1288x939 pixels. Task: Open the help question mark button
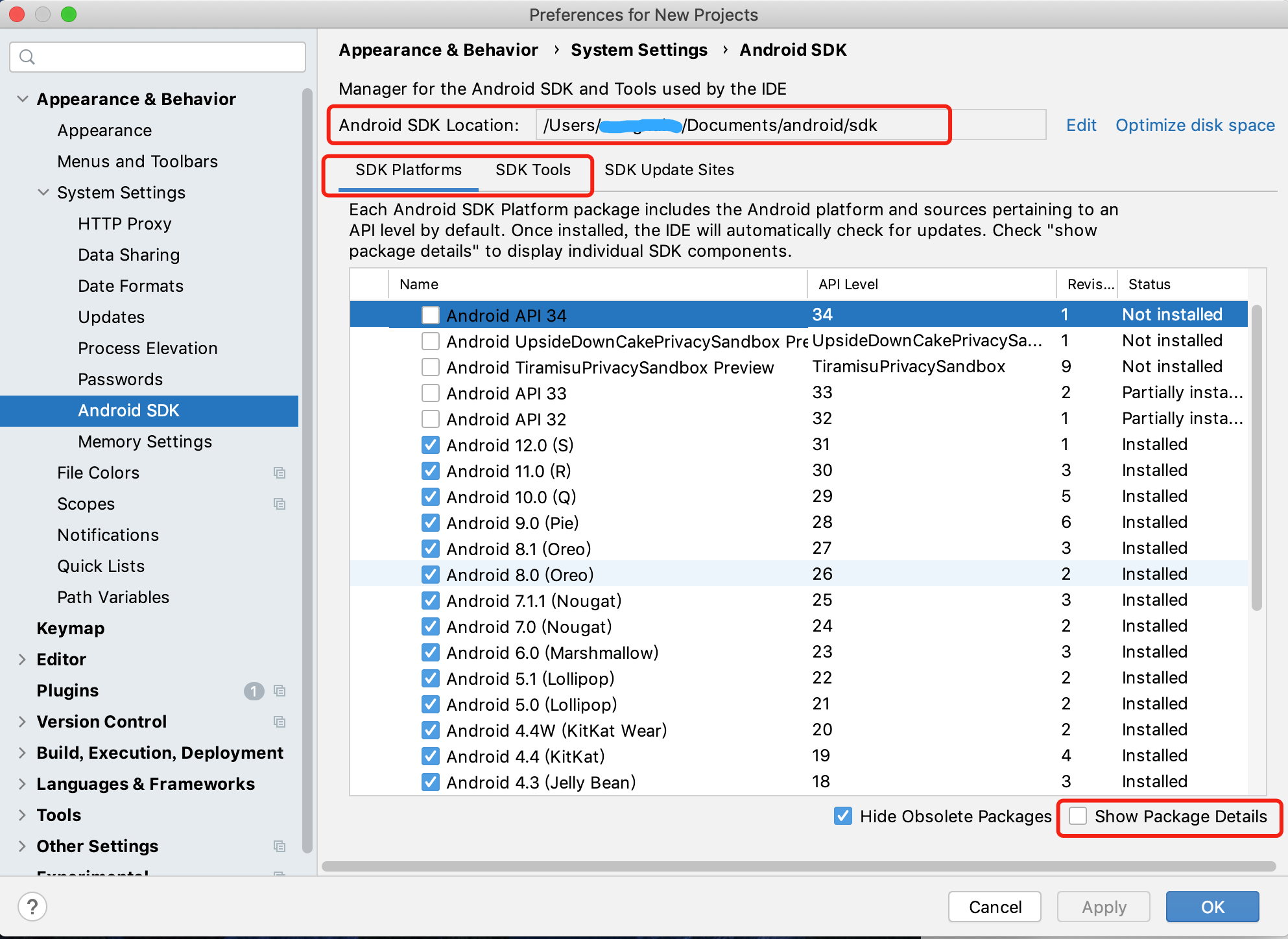point(32,906)
